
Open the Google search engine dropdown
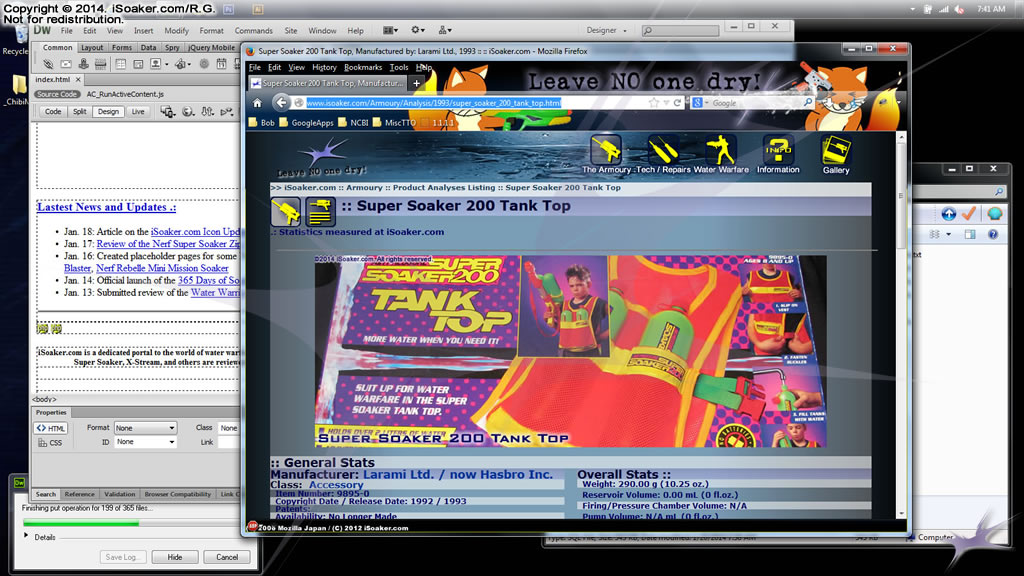[x=700, y=103]
